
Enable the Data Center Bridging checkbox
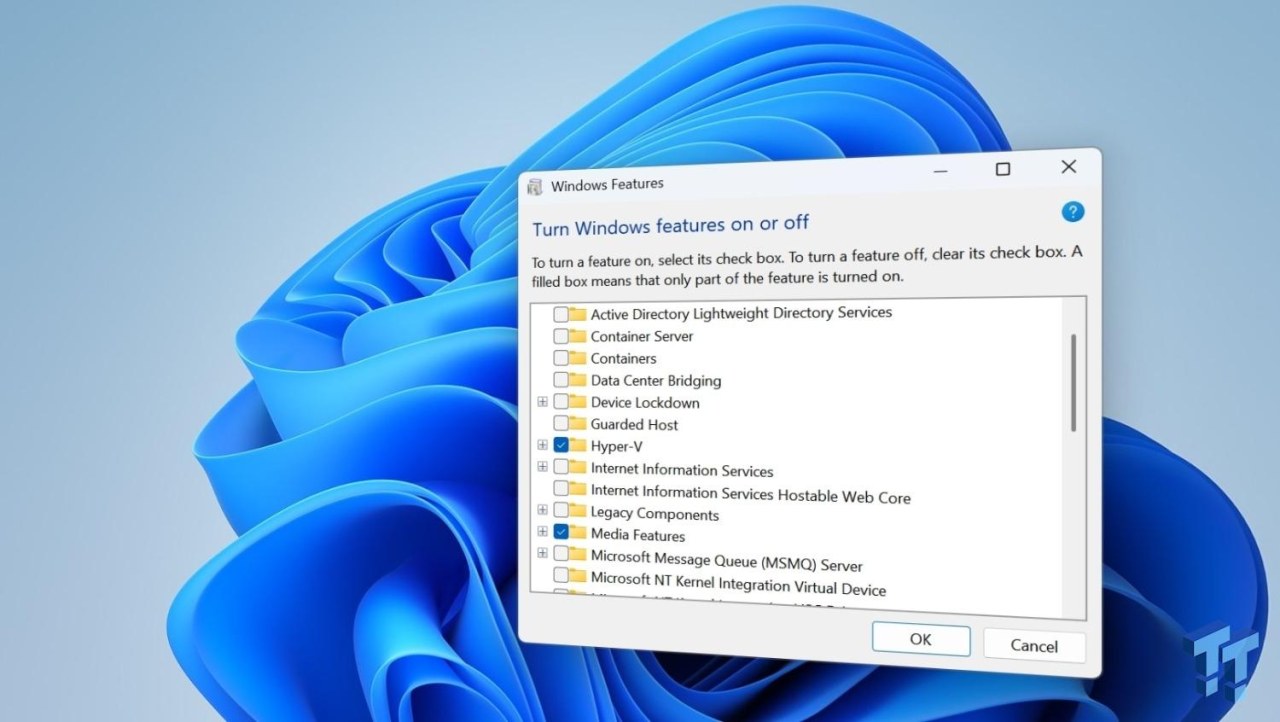click(x=561, y=380)
